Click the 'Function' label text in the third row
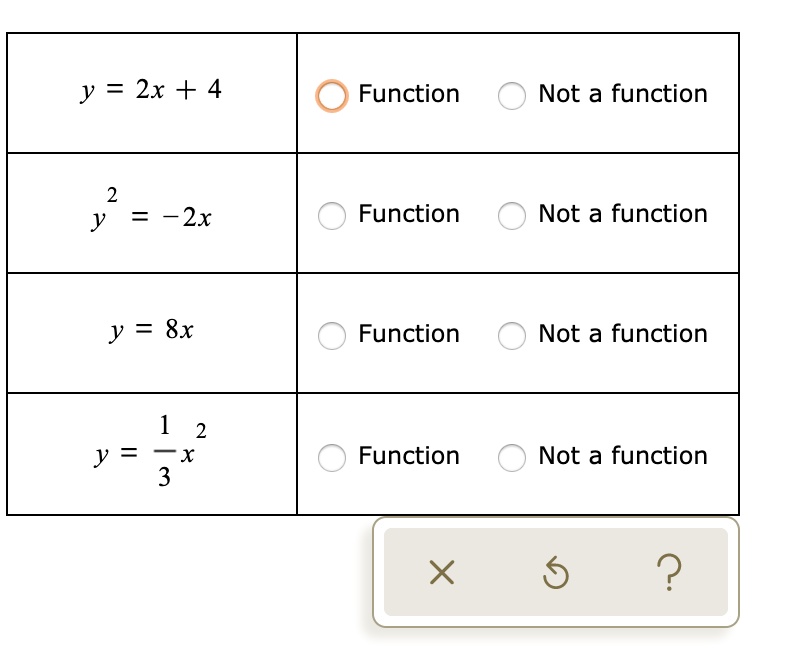Image resolution: width=788 pixels, height=648 pixels. (x=409, y=334)
